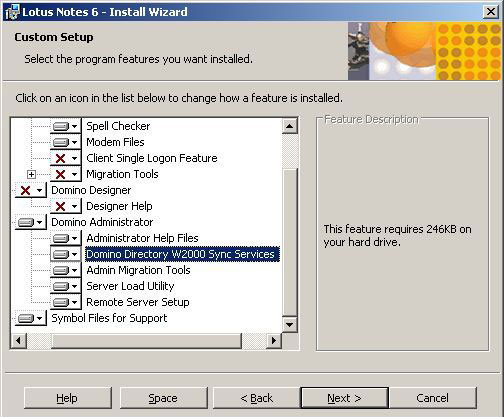Screen dimensions: 504x417
Task: Expand the Migration Tools tree node
Action: point(31,174)
